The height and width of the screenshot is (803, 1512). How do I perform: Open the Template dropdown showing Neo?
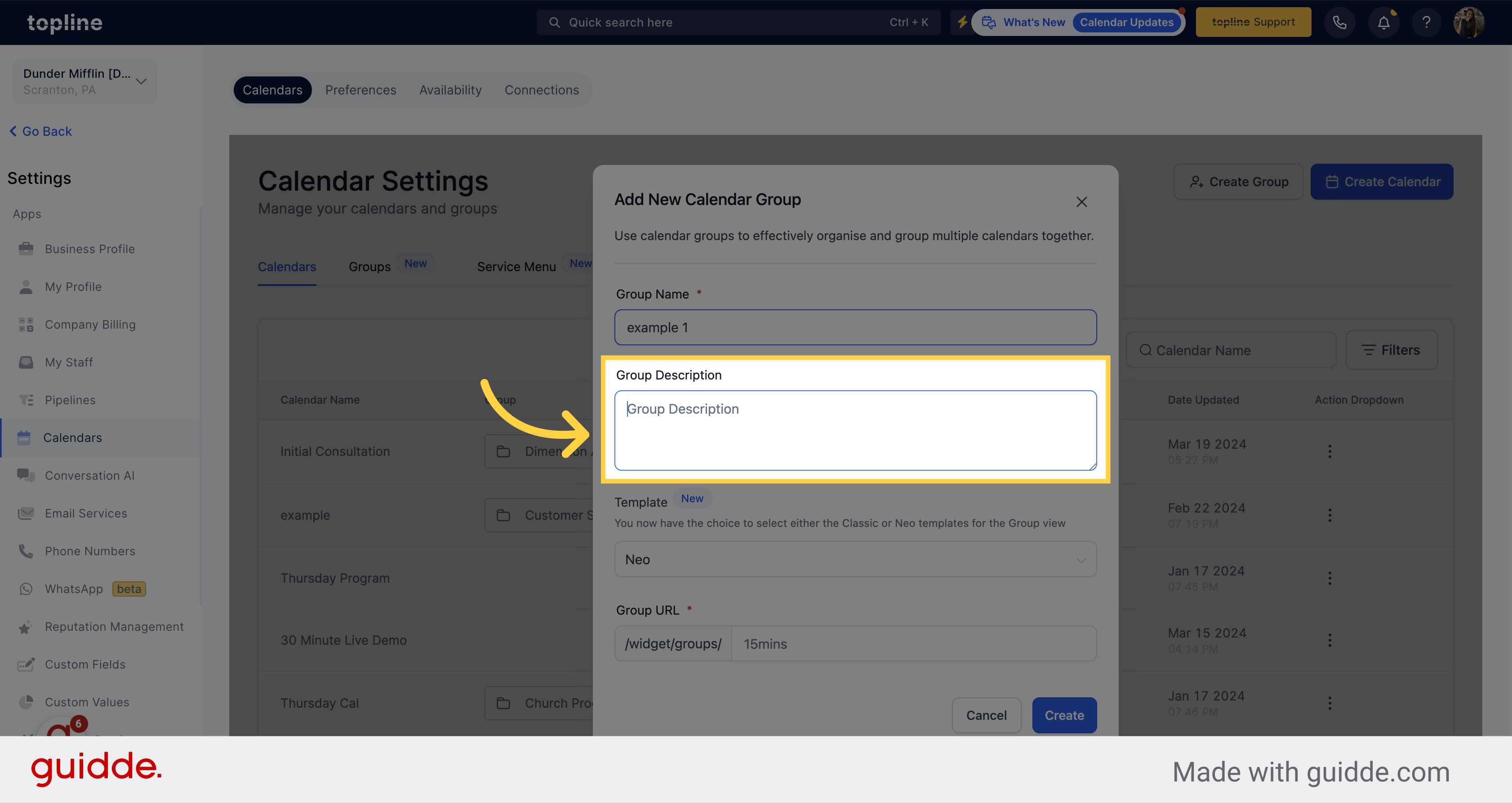(x=855, y=559)
